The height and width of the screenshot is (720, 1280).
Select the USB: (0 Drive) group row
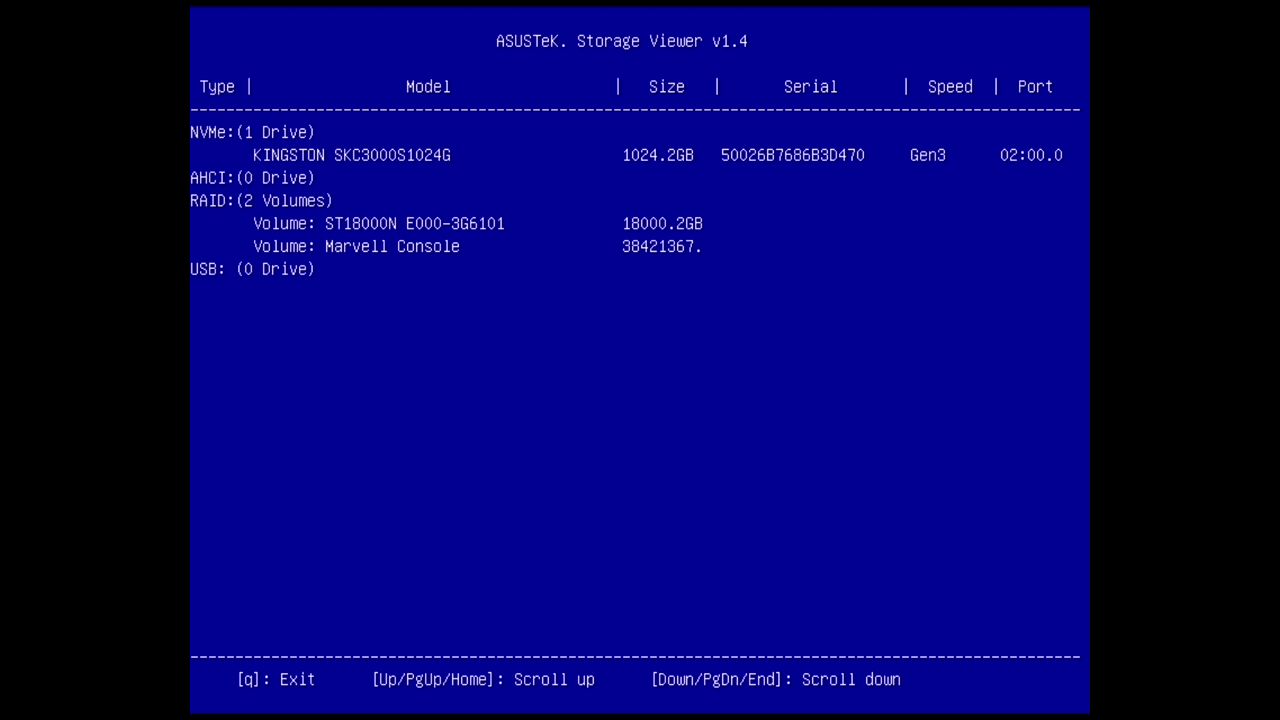[252, 269]
